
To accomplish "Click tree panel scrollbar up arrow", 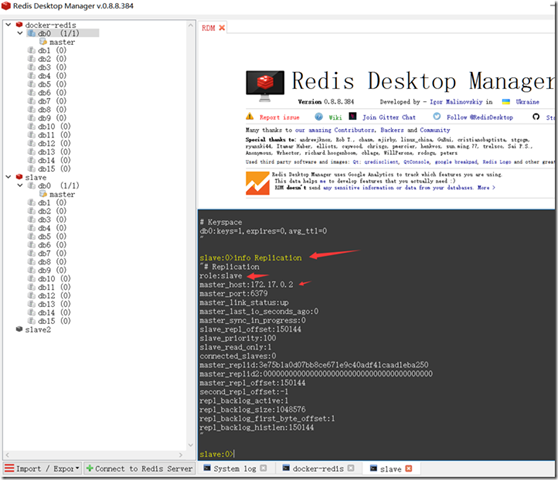I will click(x=190, y=25).
